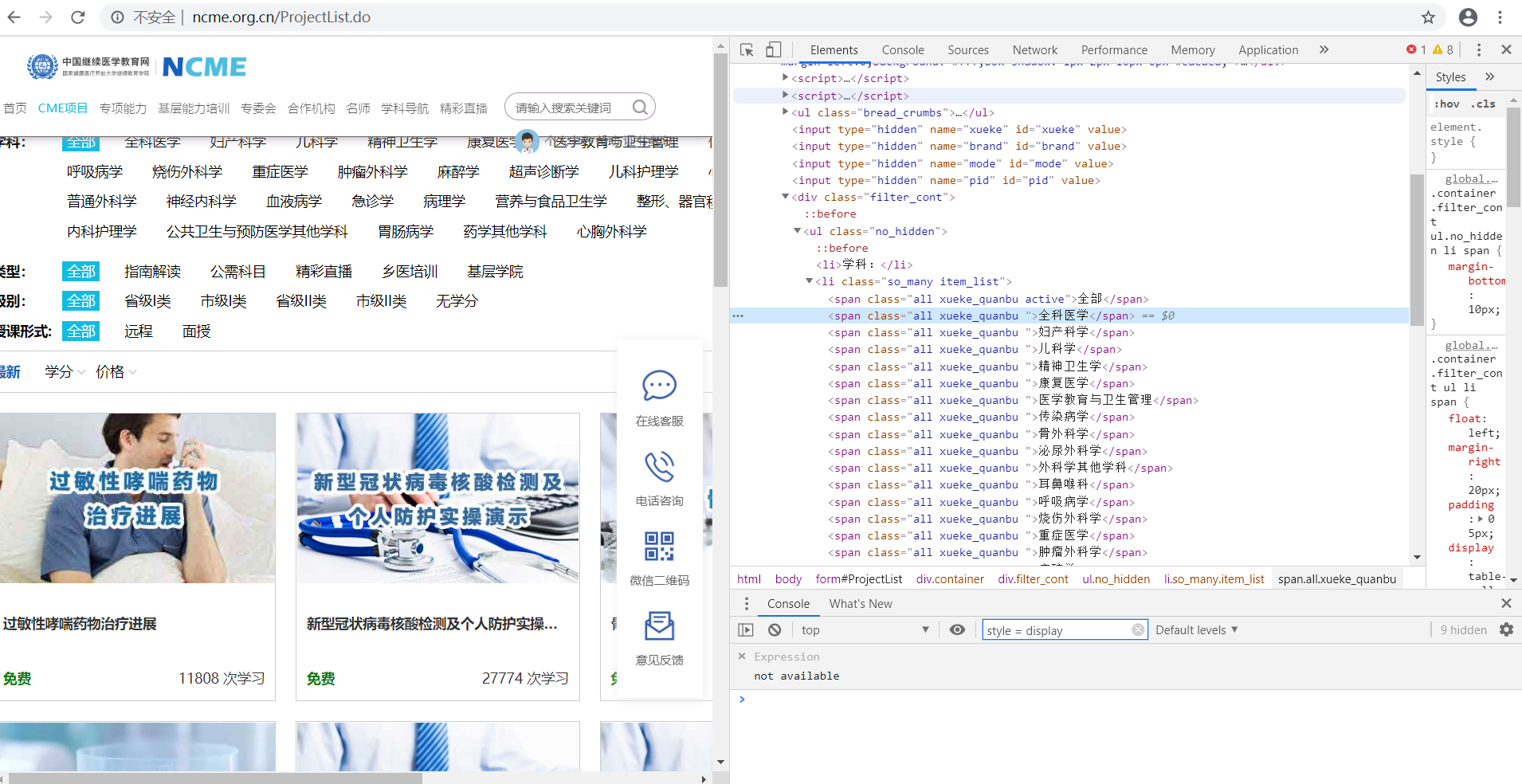Click the 专项能力 navigation link
The height and width of the screenshot is (784, 1522).
(123, 108)
